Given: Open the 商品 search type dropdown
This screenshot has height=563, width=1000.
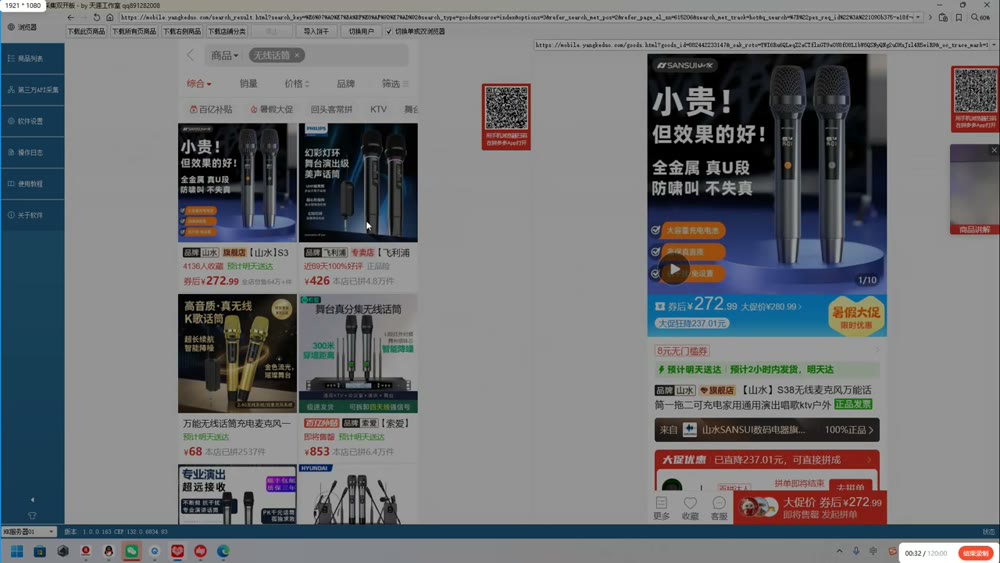Looking at the screenshot, I should click(224, 55).
